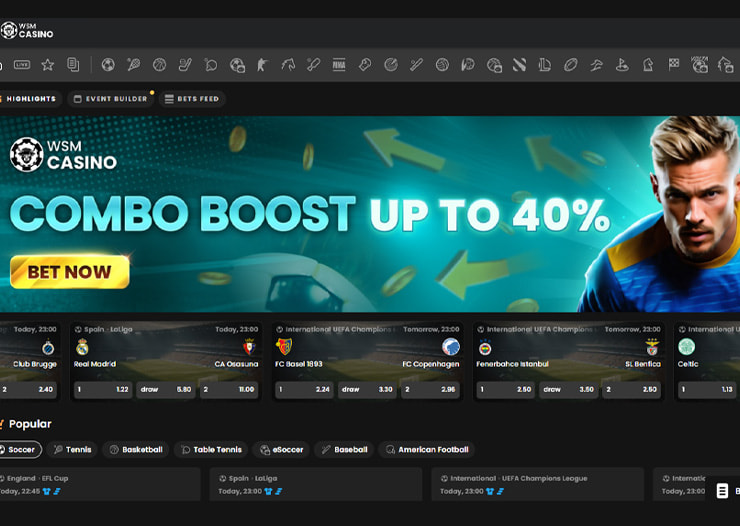Image resolution: width=740 pixels, height=526 pixels.
Task: Bet on CA Osasuna win at 11.00
Action: coord(229,390)
